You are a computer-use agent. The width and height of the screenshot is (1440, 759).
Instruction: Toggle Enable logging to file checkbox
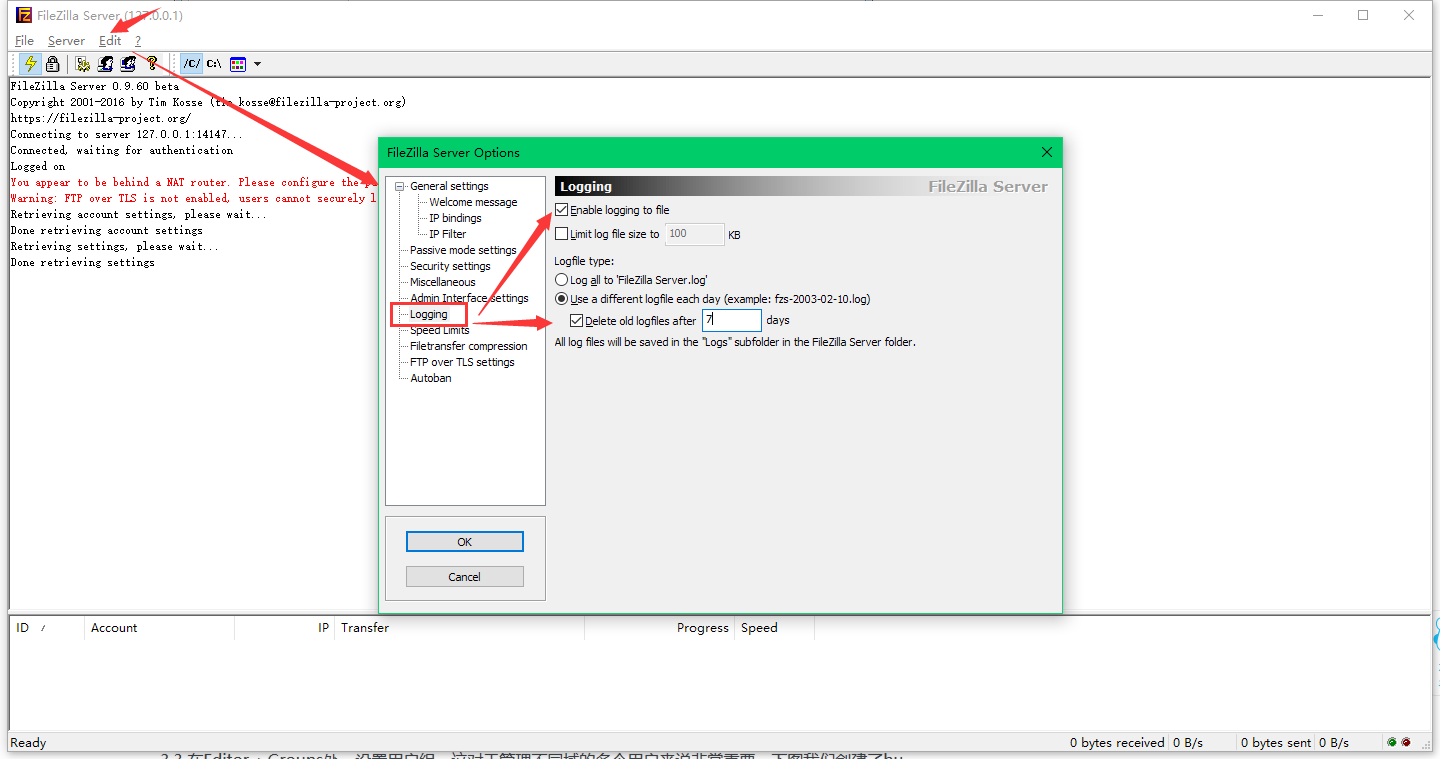562,210
